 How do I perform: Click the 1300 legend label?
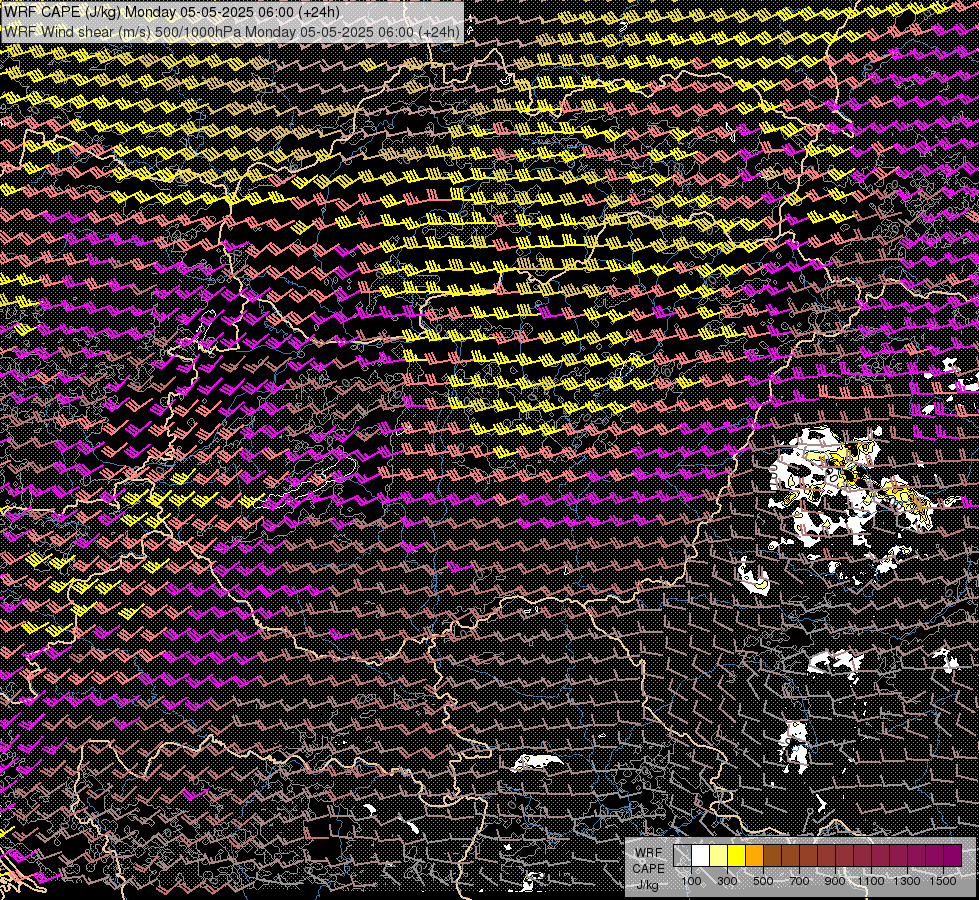pyautogui.click(x=907, y=881)
